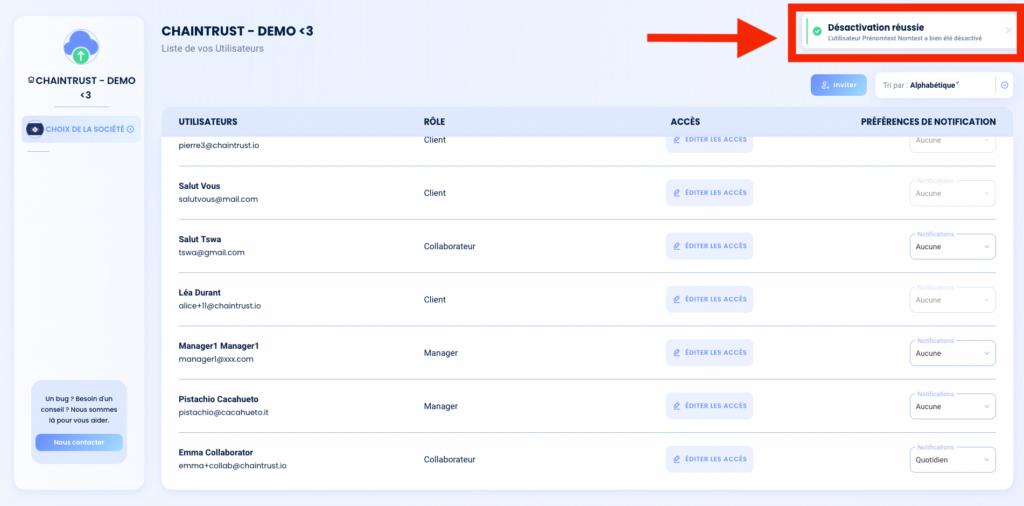Click pencil icon in Manager1 Manager1 row

coord(677,353)
